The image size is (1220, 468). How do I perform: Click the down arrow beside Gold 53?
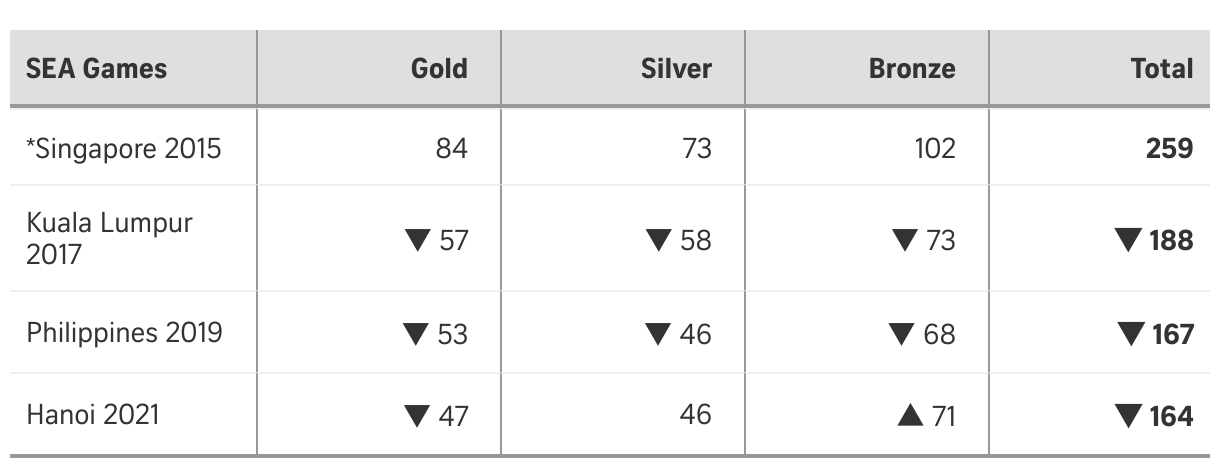[416, 333]
